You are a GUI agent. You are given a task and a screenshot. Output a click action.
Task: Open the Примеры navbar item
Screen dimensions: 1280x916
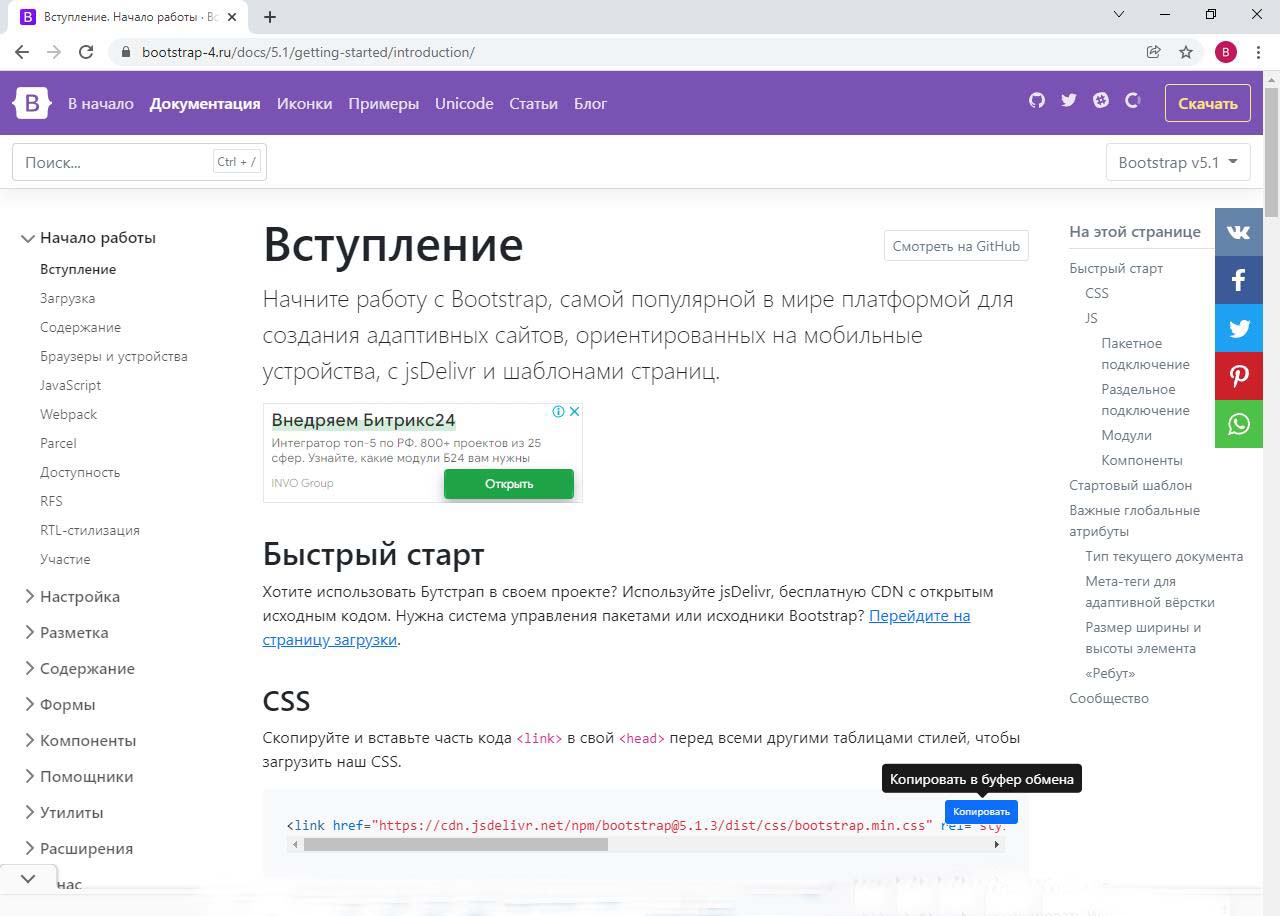click(383, 103)
